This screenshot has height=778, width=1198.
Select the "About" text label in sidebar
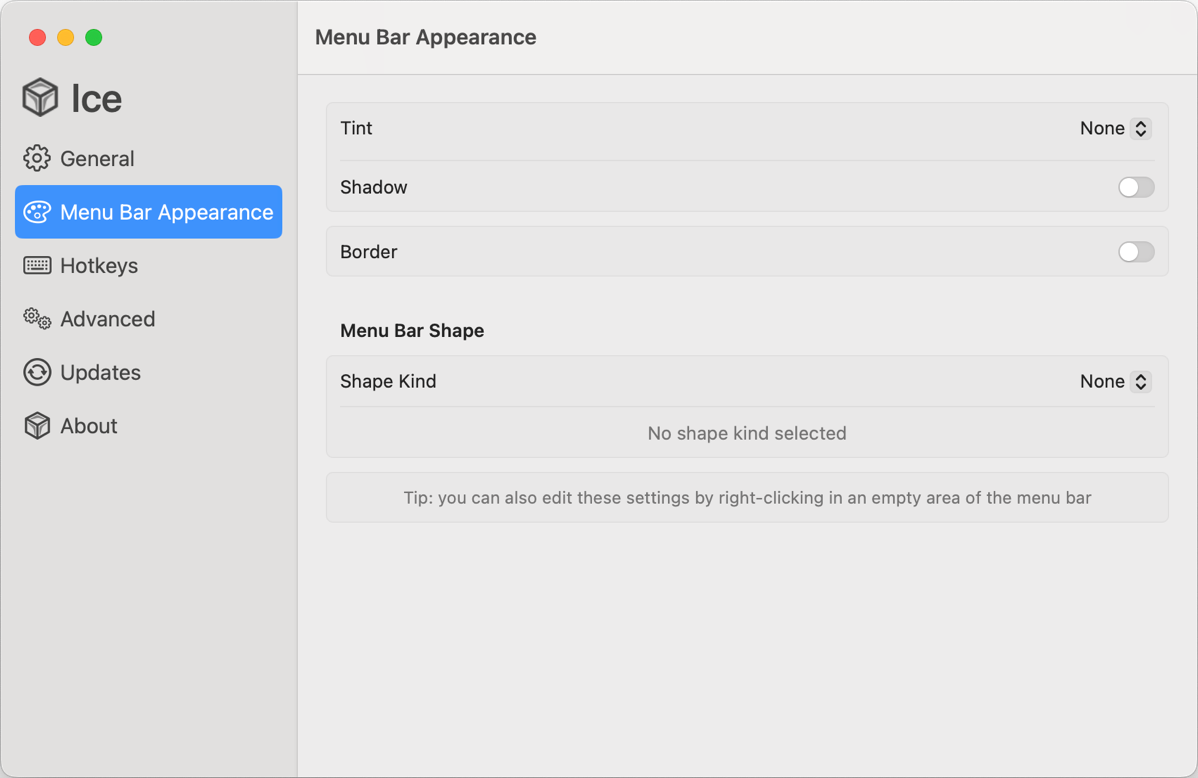pos(89,426)
